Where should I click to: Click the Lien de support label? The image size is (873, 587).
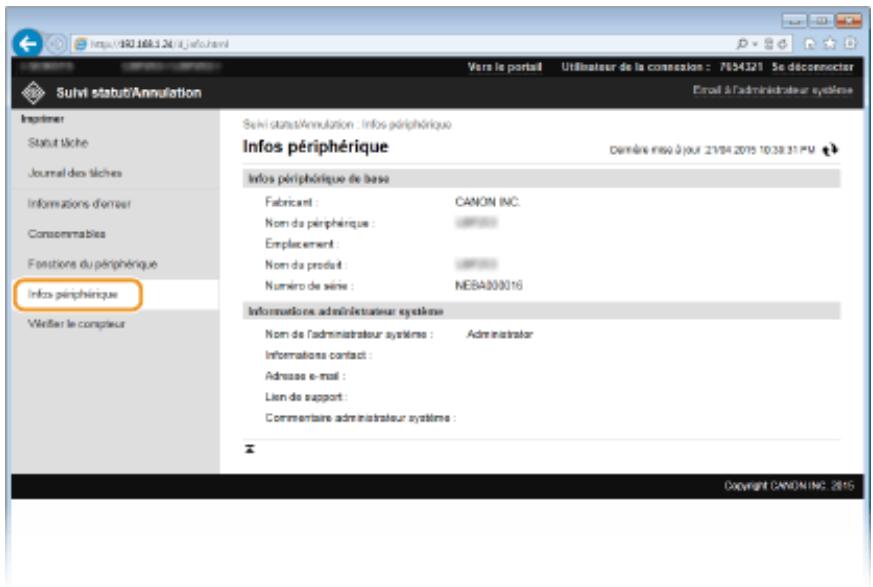click(x=306, y=397)
